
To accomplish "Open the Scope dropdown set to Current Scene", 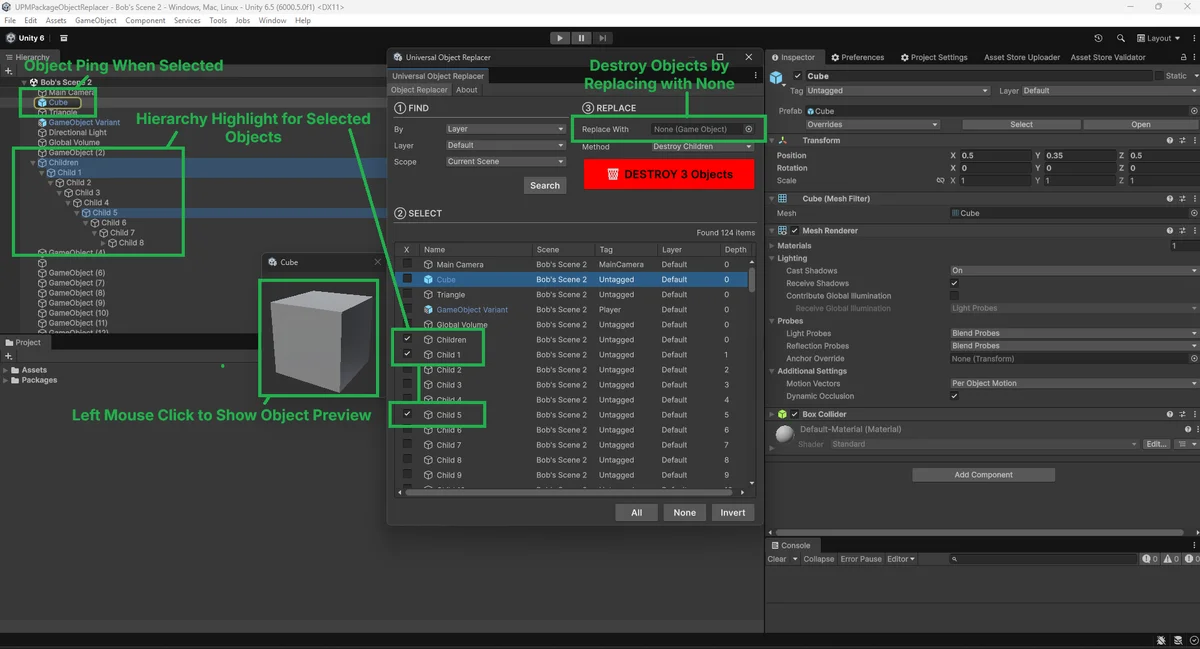I will pos(506,161).
